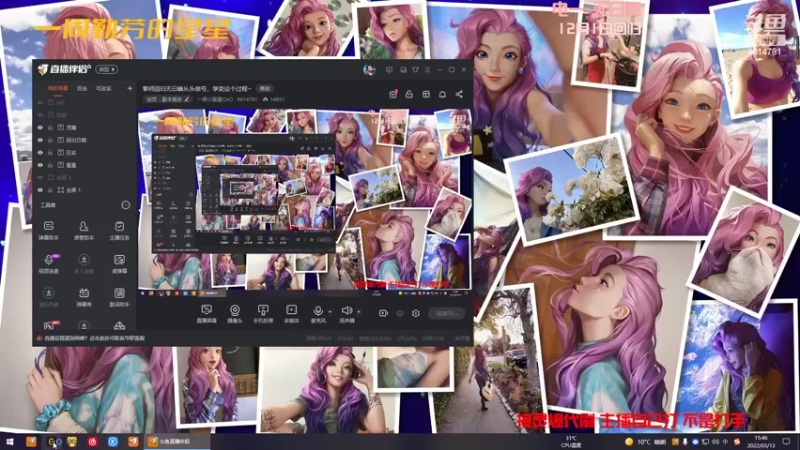Edit category with pencil icon under title
This screenshot has width=800, height=450.
pyautogui.click(x=187, y=99)
